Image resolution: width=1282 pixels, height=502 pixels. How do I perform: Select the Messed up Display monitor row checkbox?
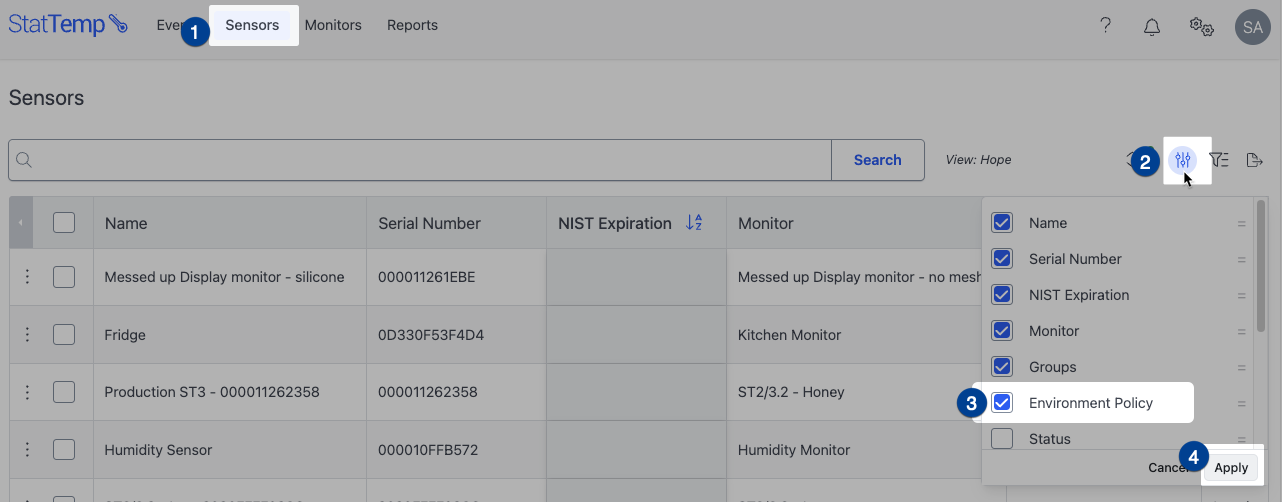(x=64, y=277)
